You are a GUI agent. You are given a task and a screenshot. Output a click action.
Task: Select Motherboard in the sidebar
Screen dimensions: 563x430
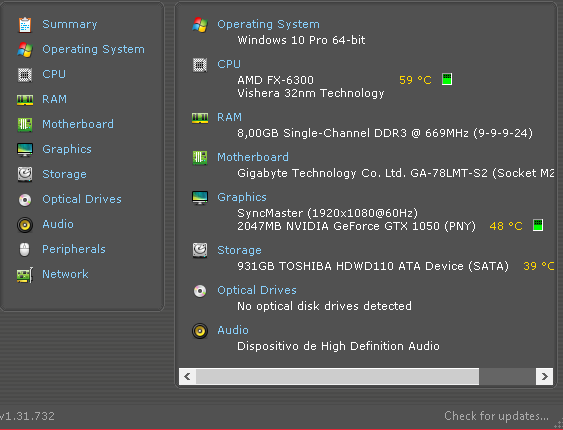[x=78, y=124]
